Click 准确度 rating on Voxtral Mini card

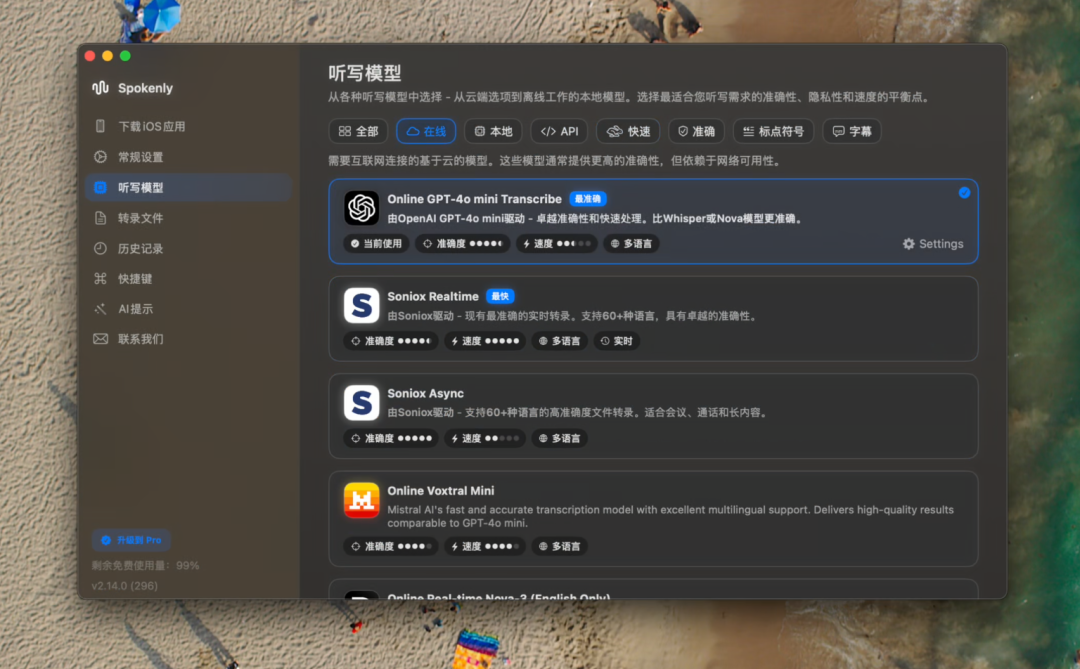tap(391, 546)
